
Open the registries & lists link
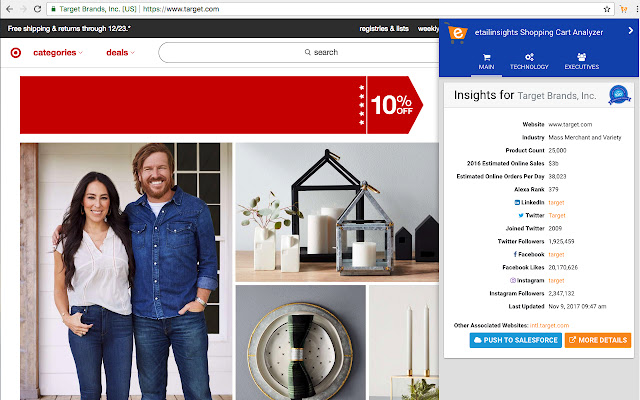[384, 29]
